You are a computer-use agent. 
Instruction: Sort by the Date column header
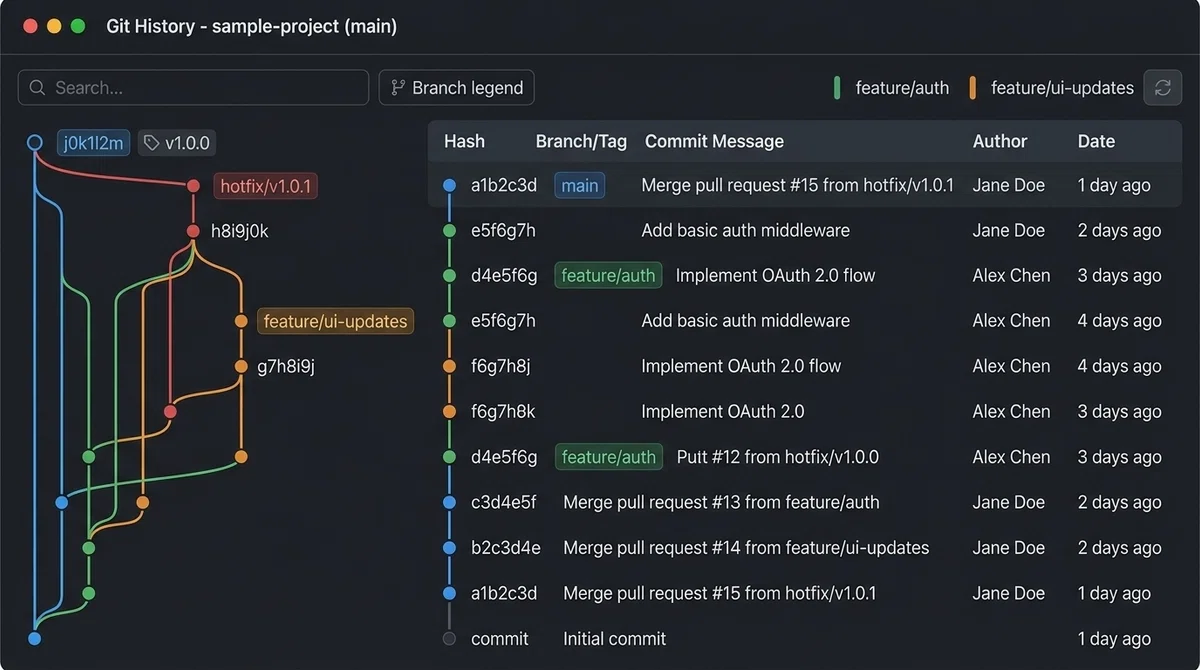1096,141
